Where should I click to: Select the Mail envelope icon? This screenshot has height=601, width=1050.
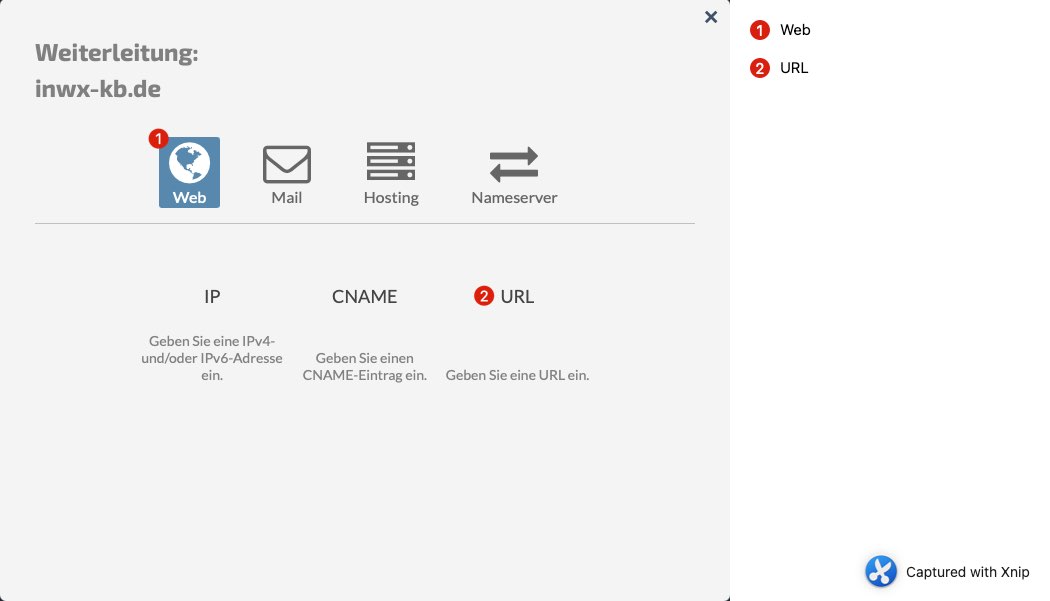pyautogui.click(x=287, y=164)
